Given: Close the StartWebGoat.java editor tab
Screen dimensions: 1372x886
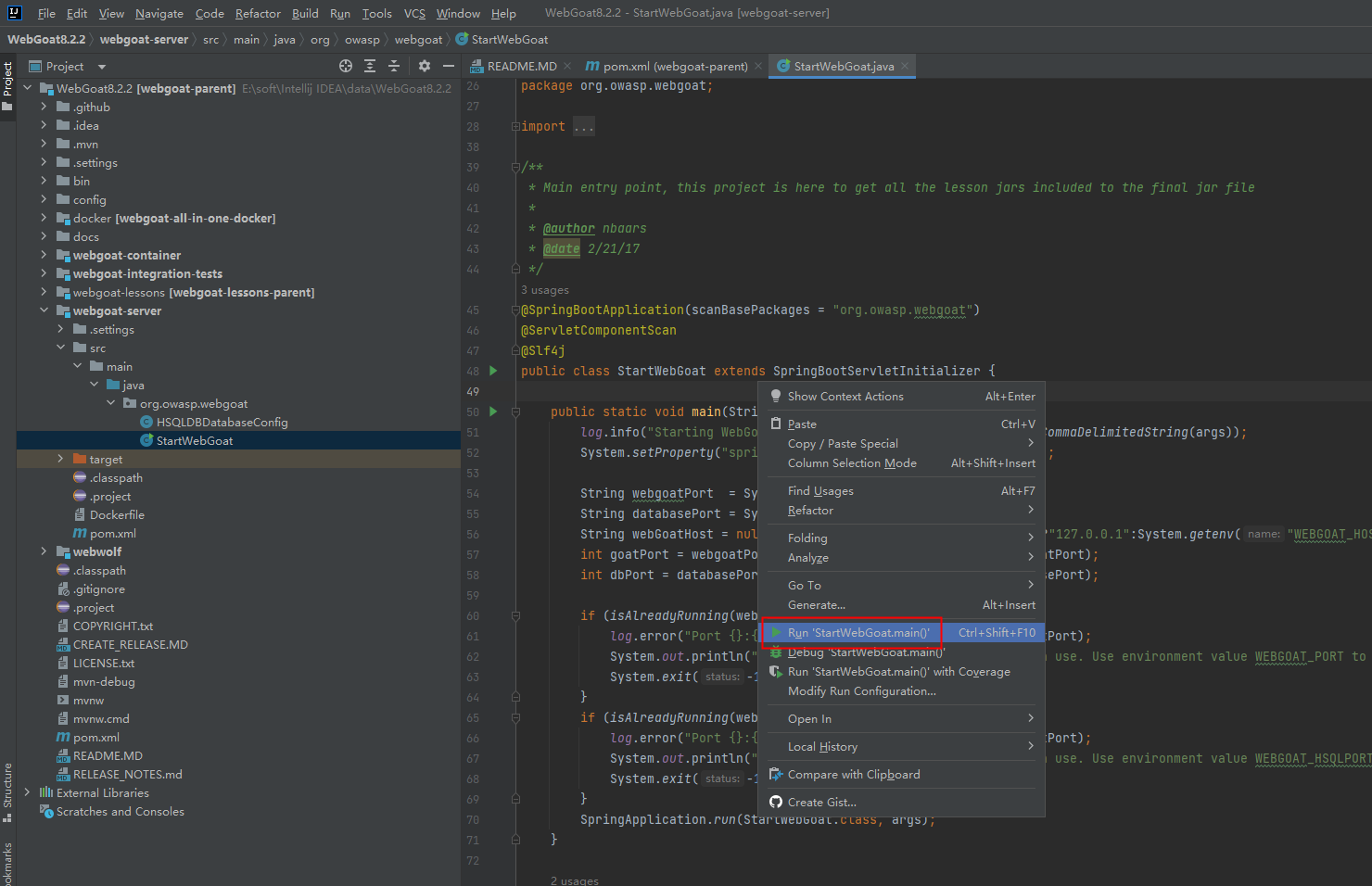Looking at the screenshot, I should tap(905, 66).
